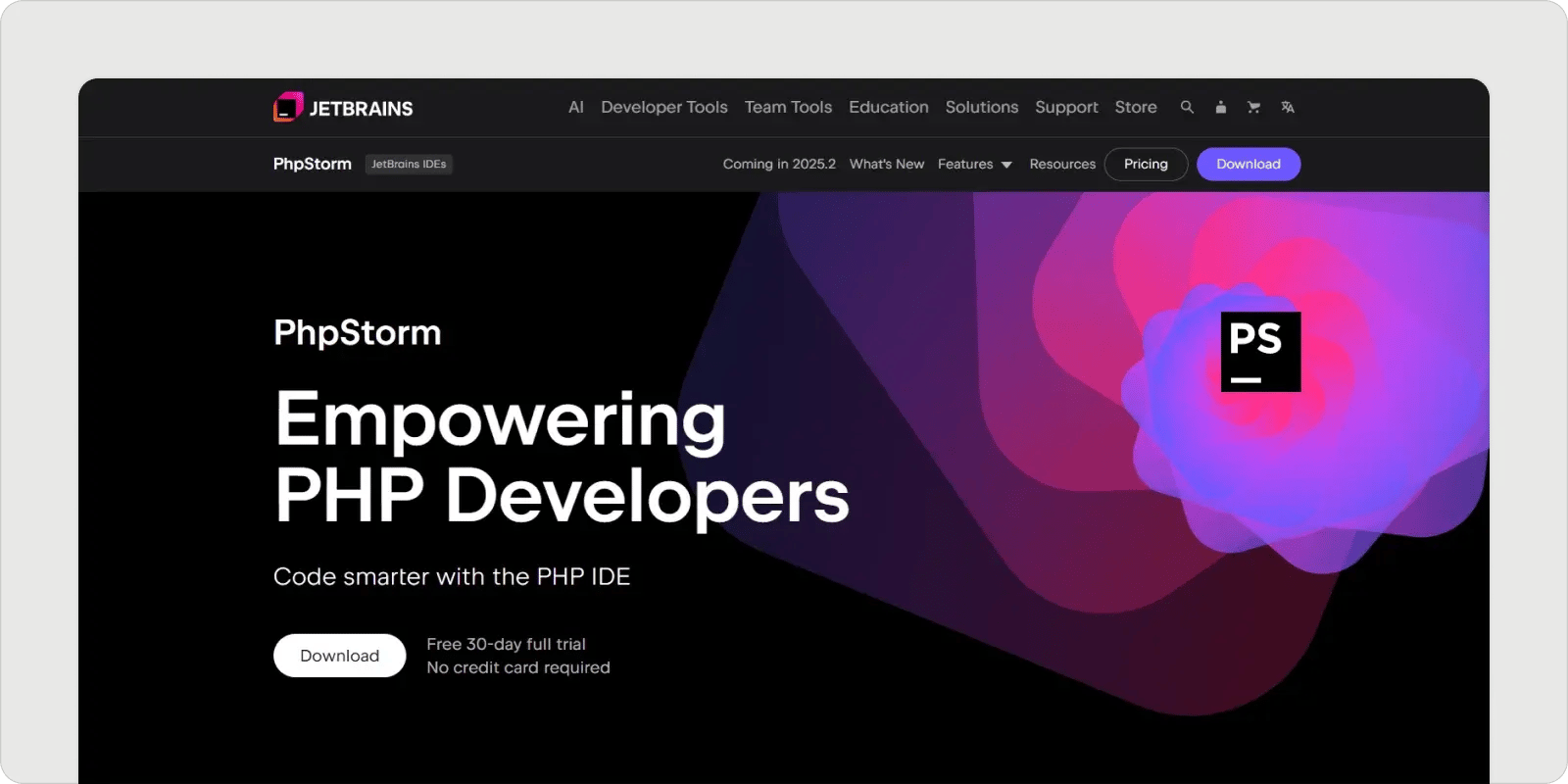Open the site search magnifier icon
Viewport: 1568px width, 784px height.
[x=1187, y=107]
